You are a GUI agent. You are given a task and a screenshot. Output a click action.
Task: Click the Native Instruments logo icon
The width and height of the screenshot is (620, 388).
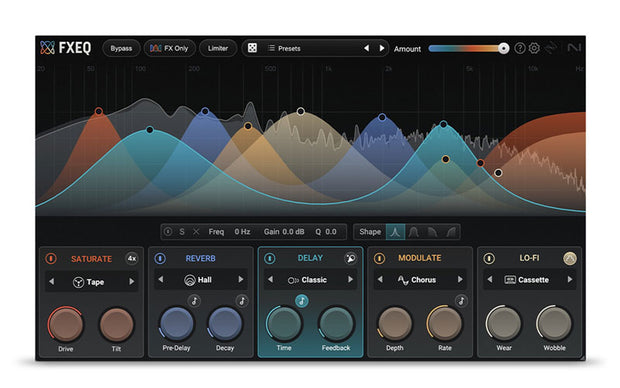tap(574, 48)
